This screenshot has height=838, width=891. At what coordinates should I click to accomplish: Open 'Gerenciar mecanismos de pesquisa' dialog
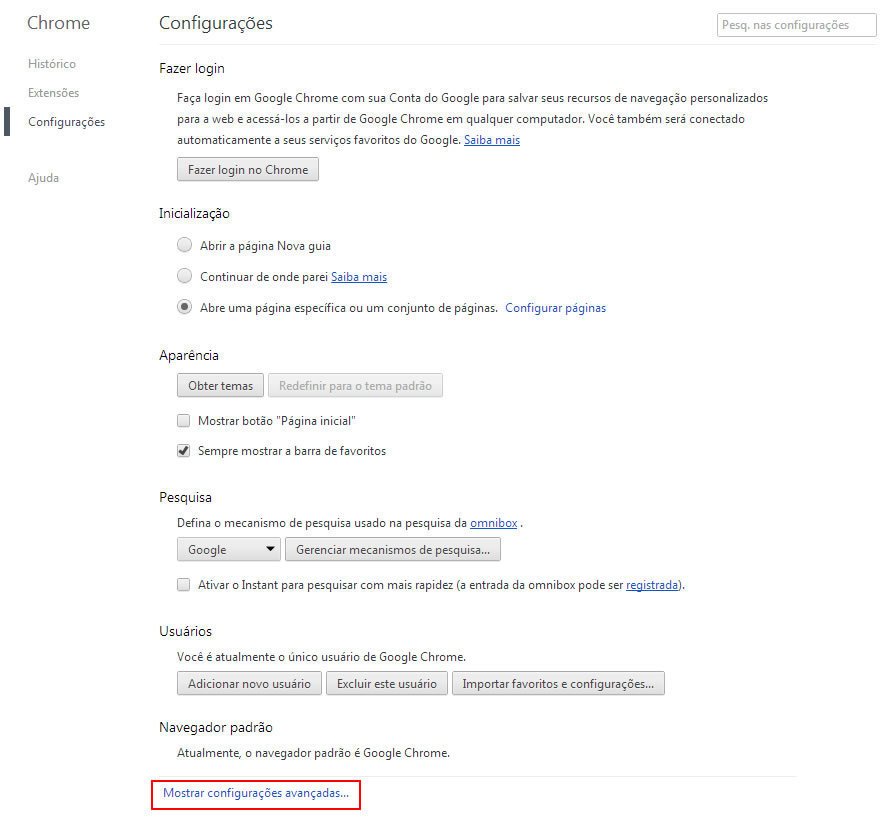click(x=393, y=549)
